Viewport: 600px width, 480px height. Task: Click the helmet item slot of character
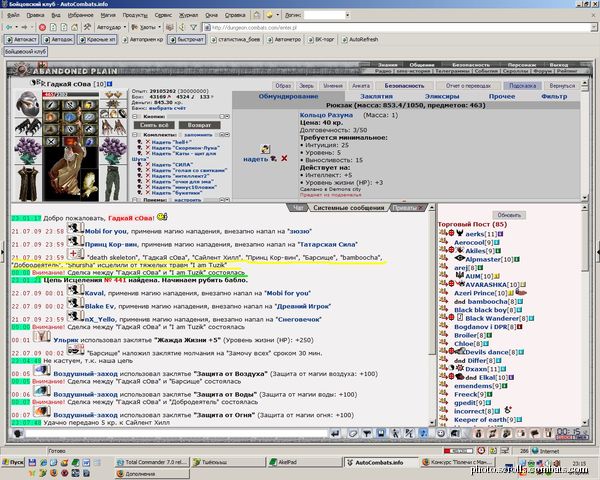coord(28,103)
